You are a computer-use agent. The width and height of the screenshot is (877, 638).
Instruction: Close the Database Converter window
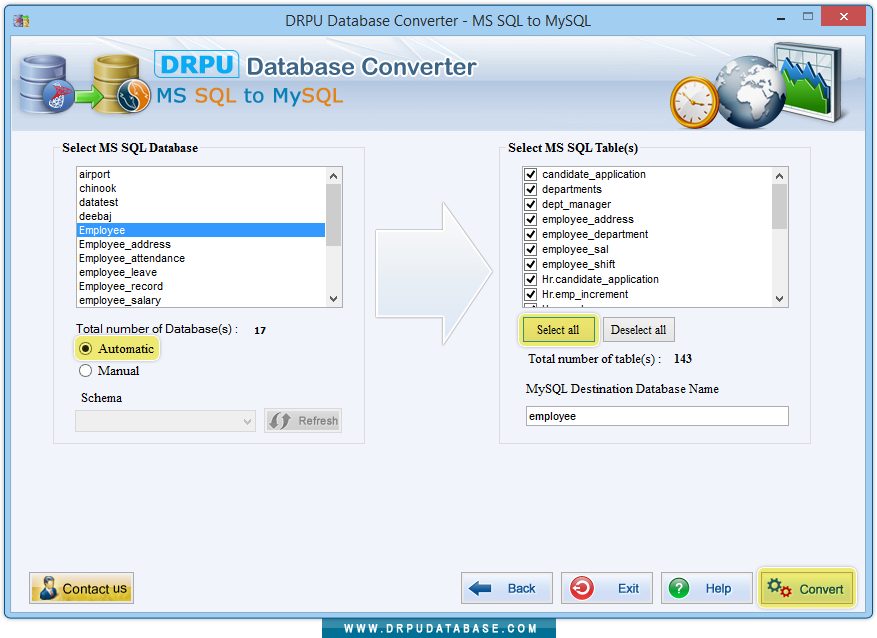click(x=843, y=17)
